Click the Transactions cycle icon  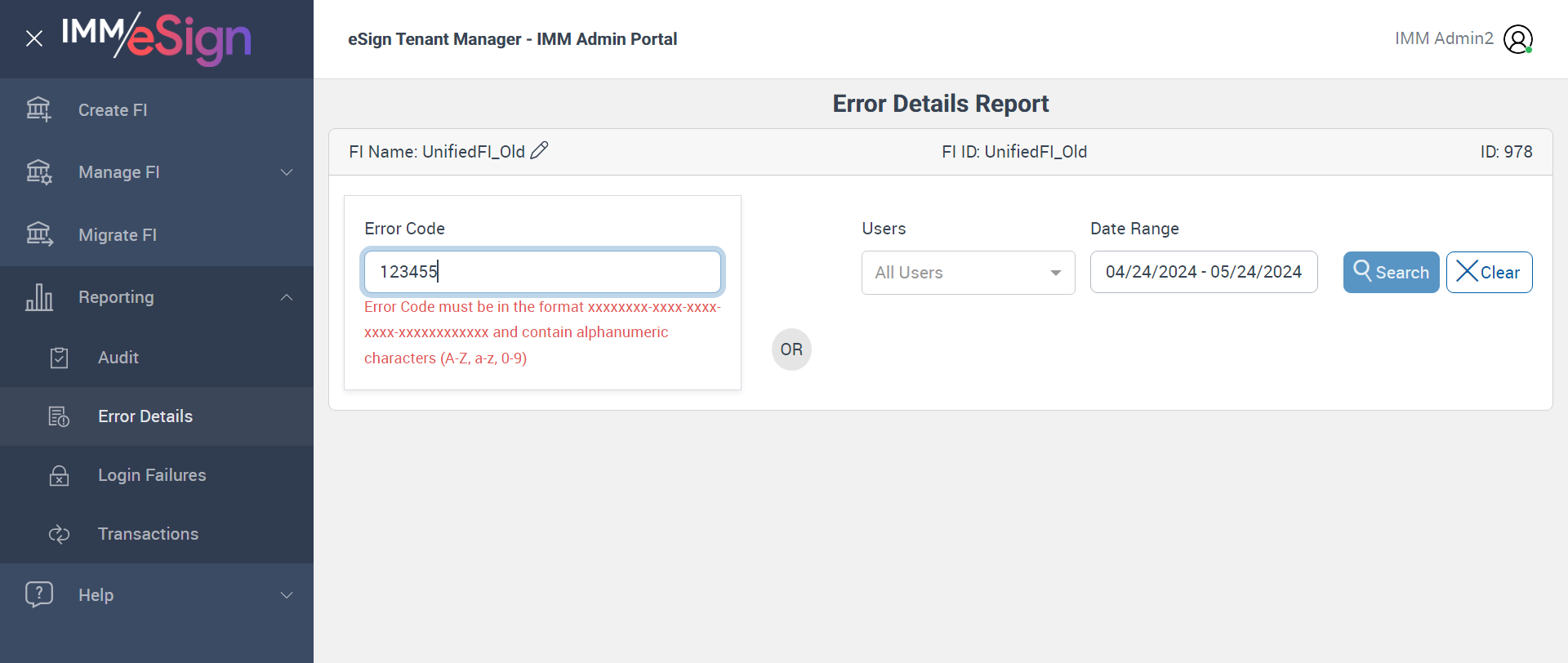[59, 534]
